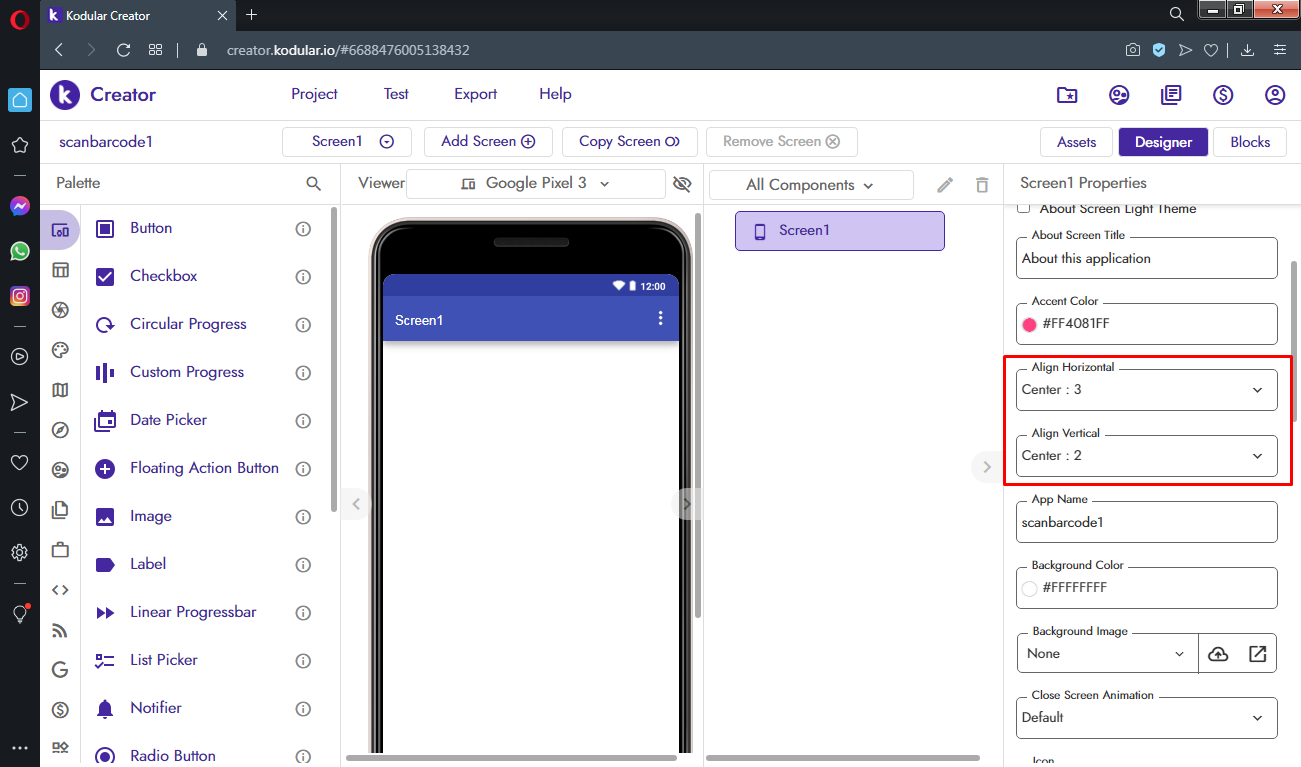Select the User Interface palette category

coord(60,230)
